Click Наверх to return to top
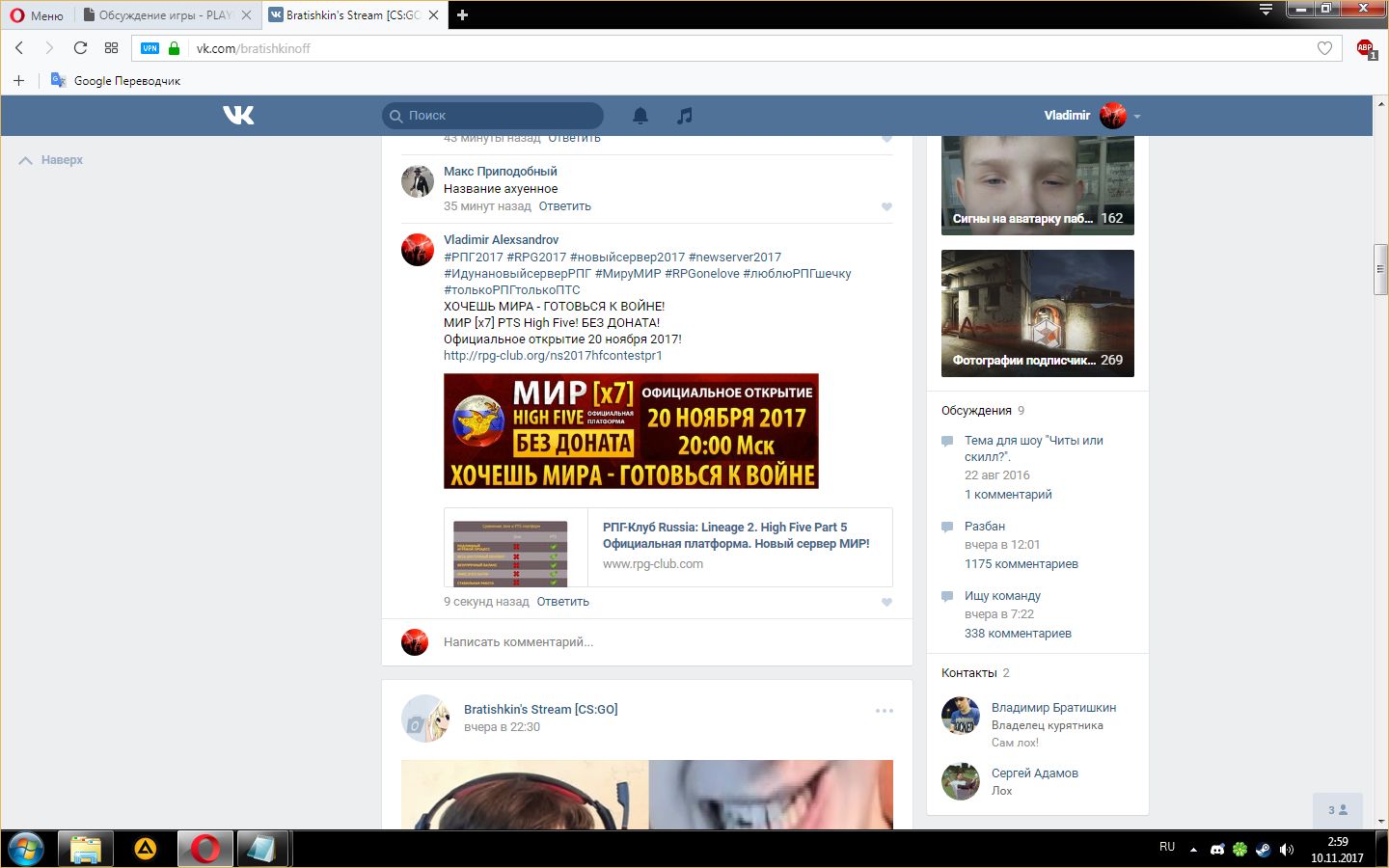 pos(51,160)
